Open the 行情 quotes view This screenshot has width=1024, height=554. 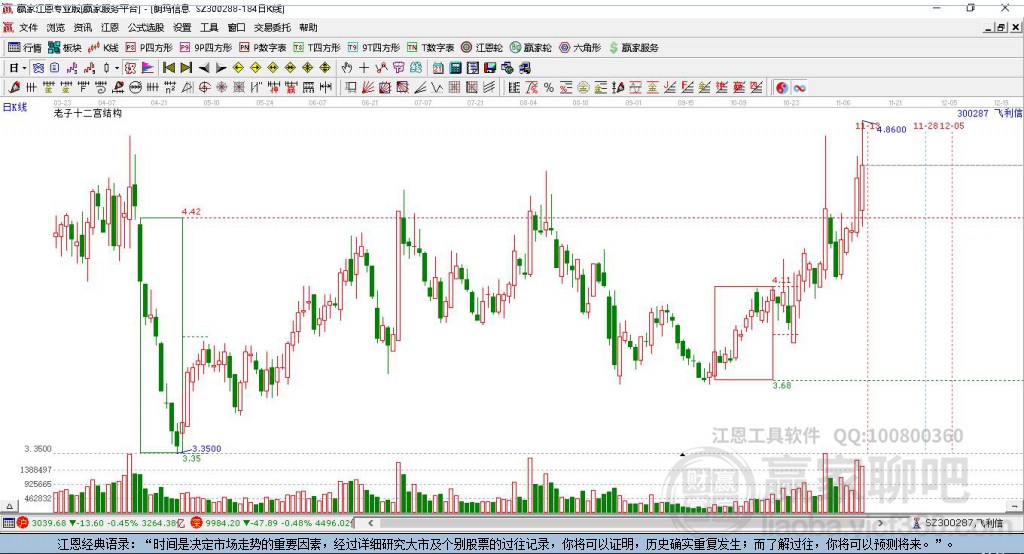click(25, 48)
